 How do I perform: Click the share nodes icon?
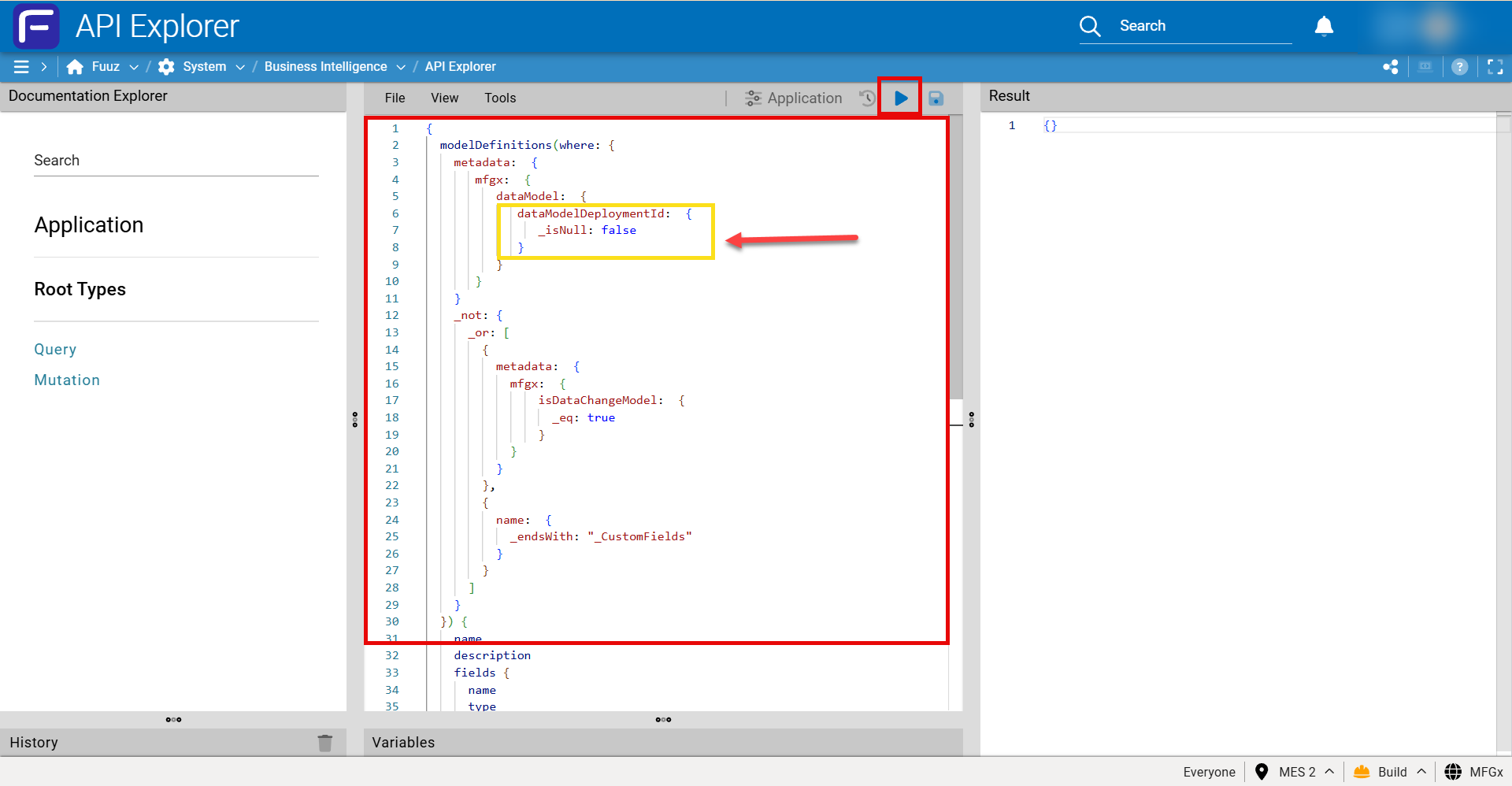tap(1391, 68)
